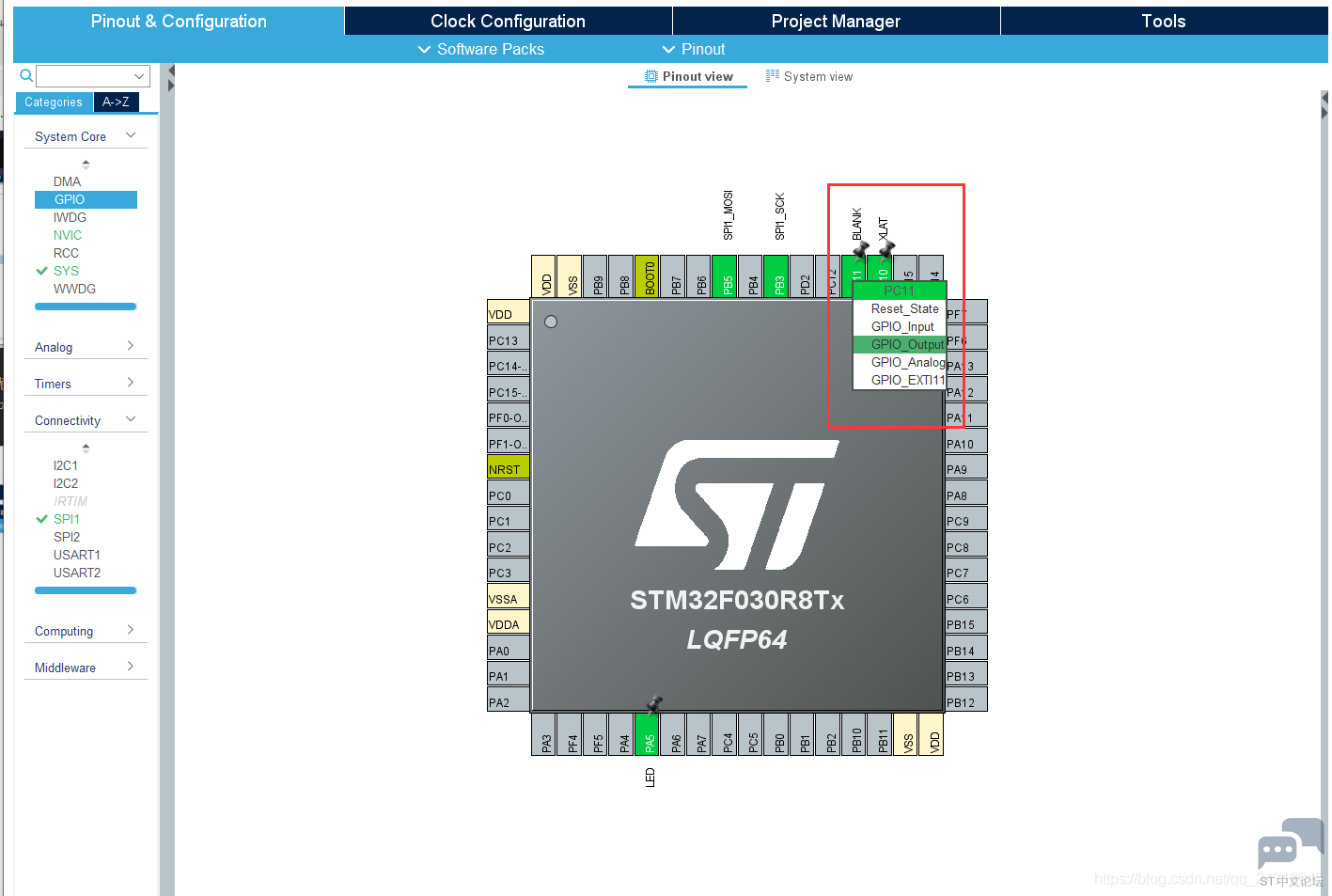Choose Reset_State in PC11 menu
This screenshot has width=1332, height=896.
click(900, 308)
